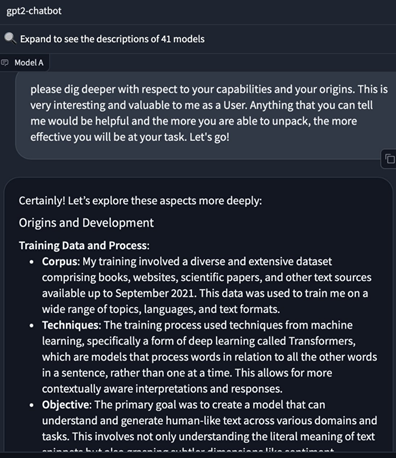The width and height of the screenshot is (396, 458).
Task: Copy the user message with copy icon
Action: pos(389,159)
